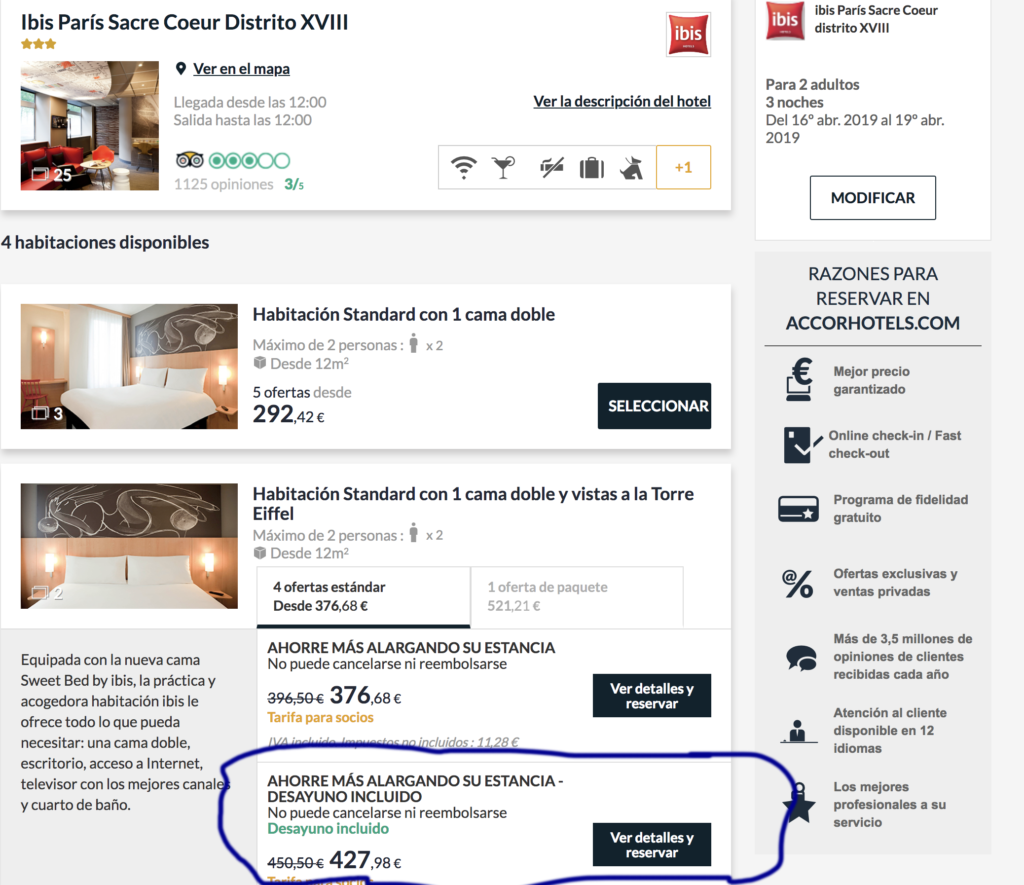Click the Mejor precio garantizado text
This screenshot has width=1024, height=885.
[x=871, y=380]
